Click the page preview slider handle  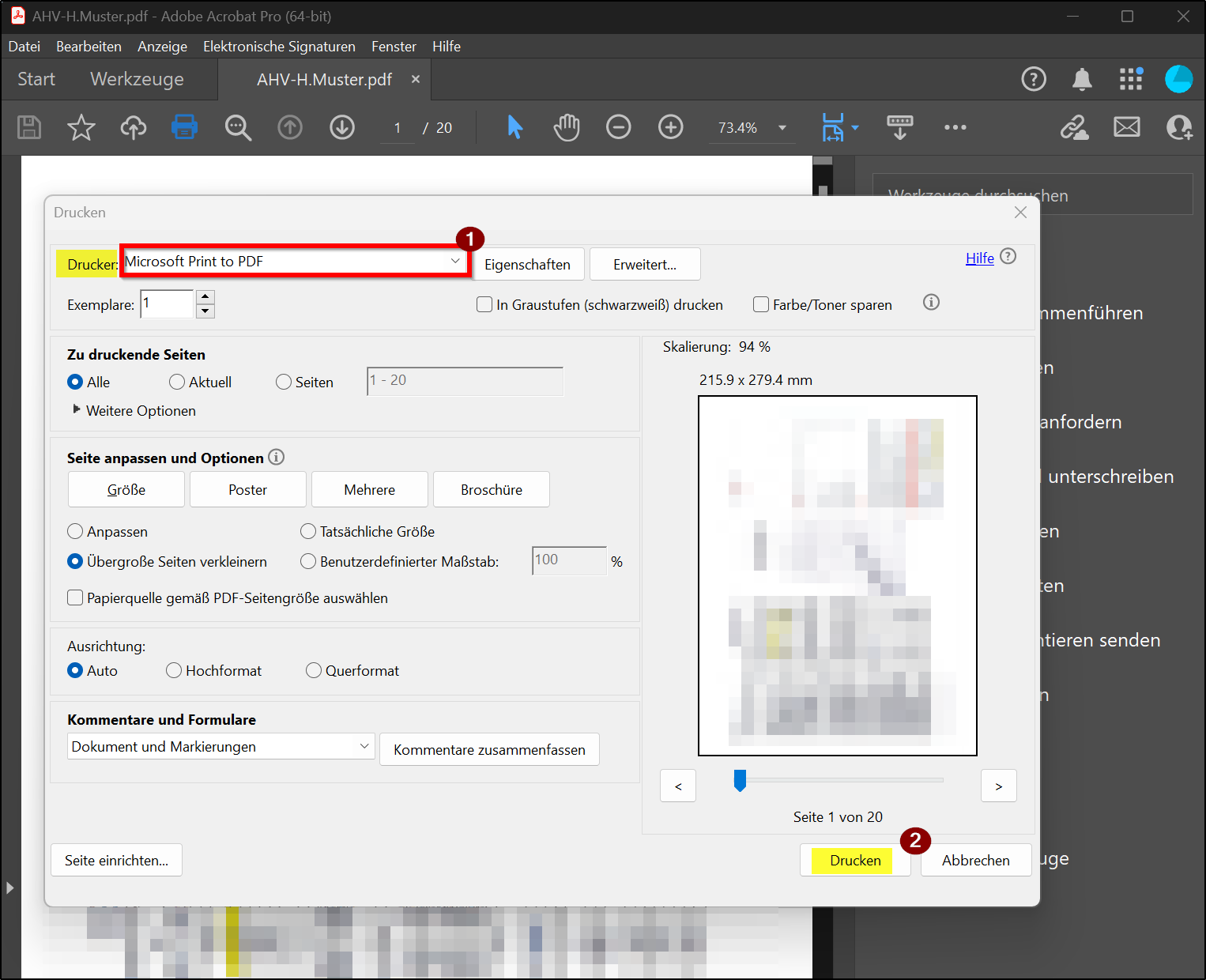pyautogui.click(x=740, y=781)
